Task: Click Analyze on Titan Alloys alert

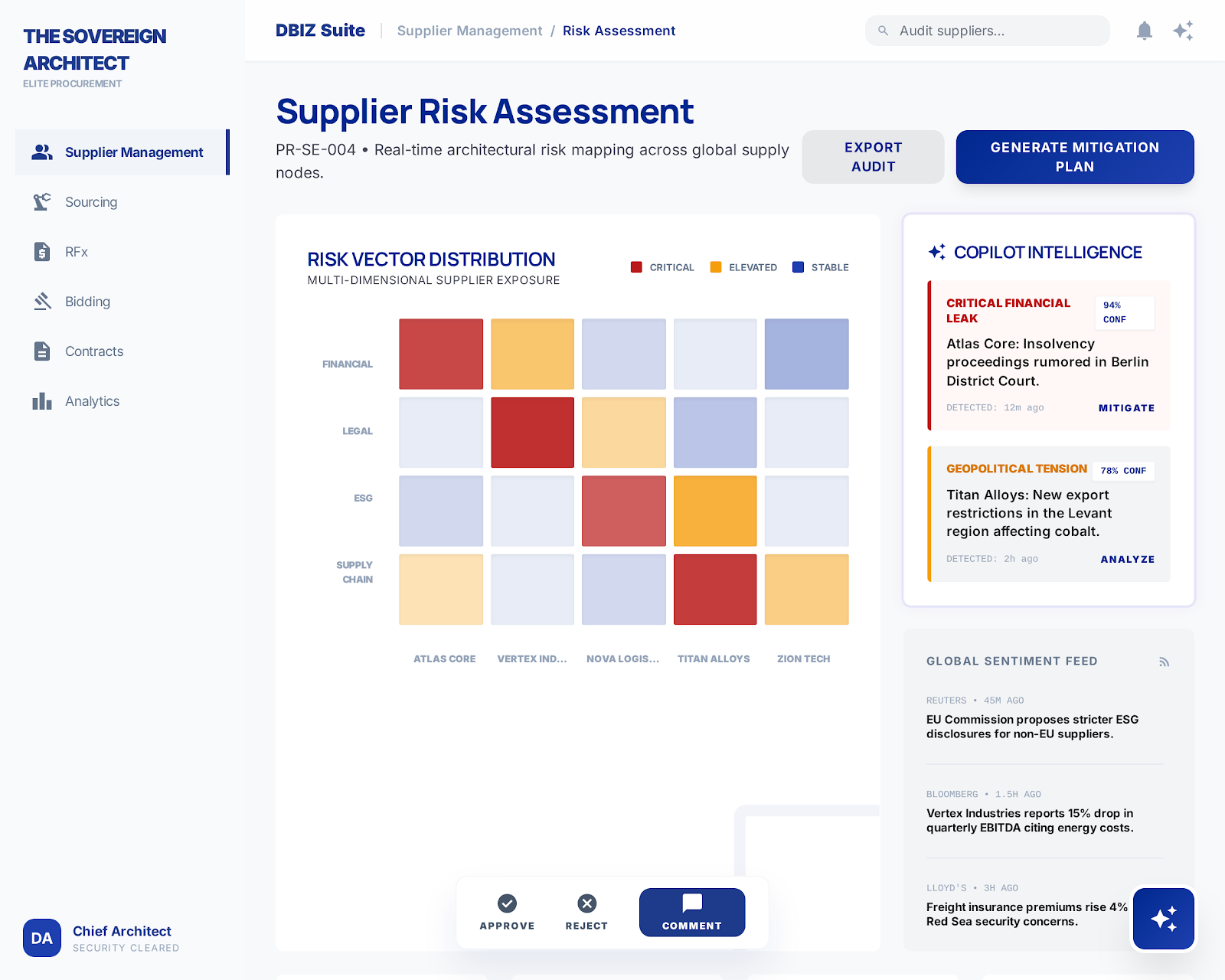Action: click(1127, 560)
